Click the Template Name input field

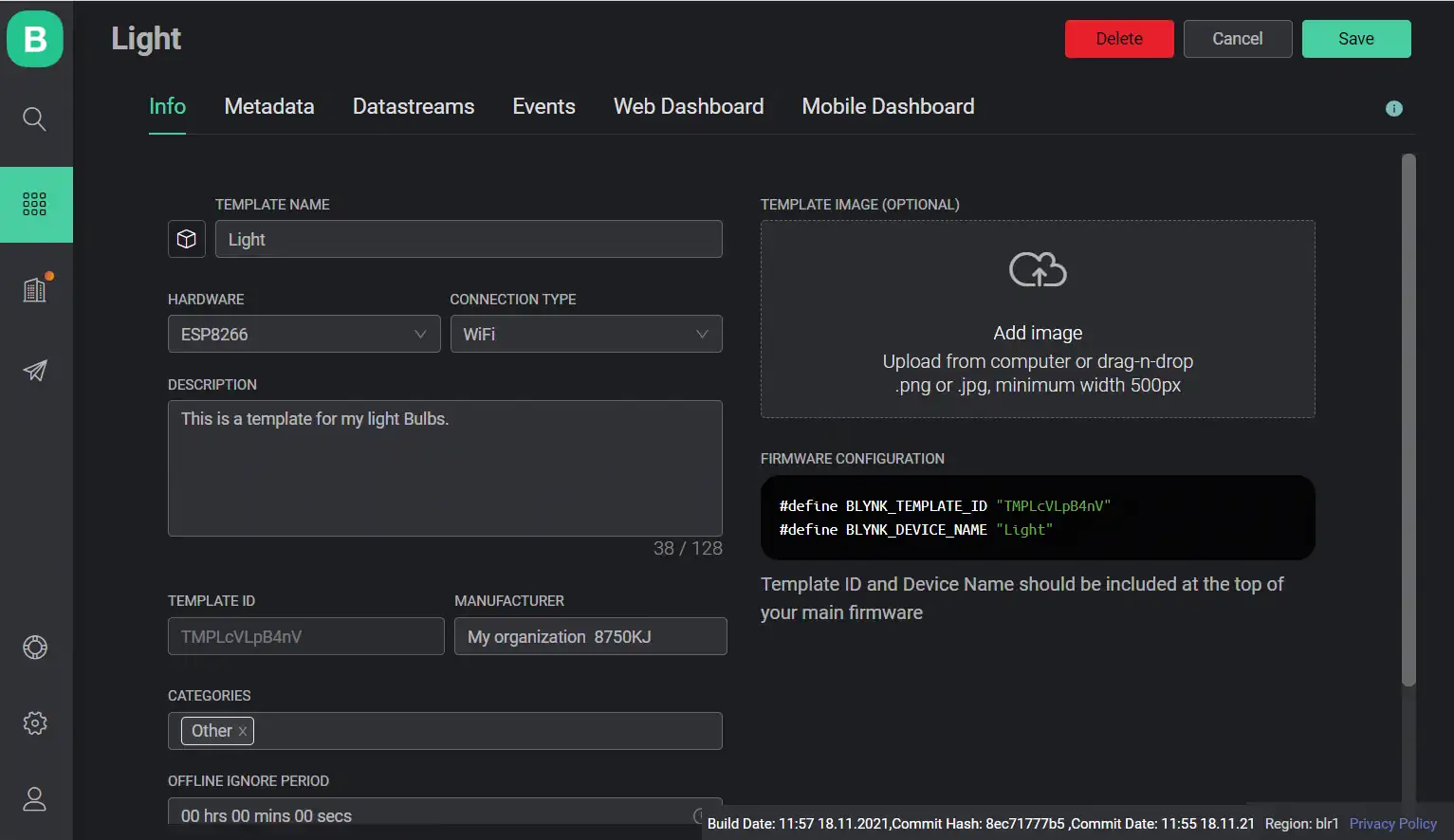469,239
